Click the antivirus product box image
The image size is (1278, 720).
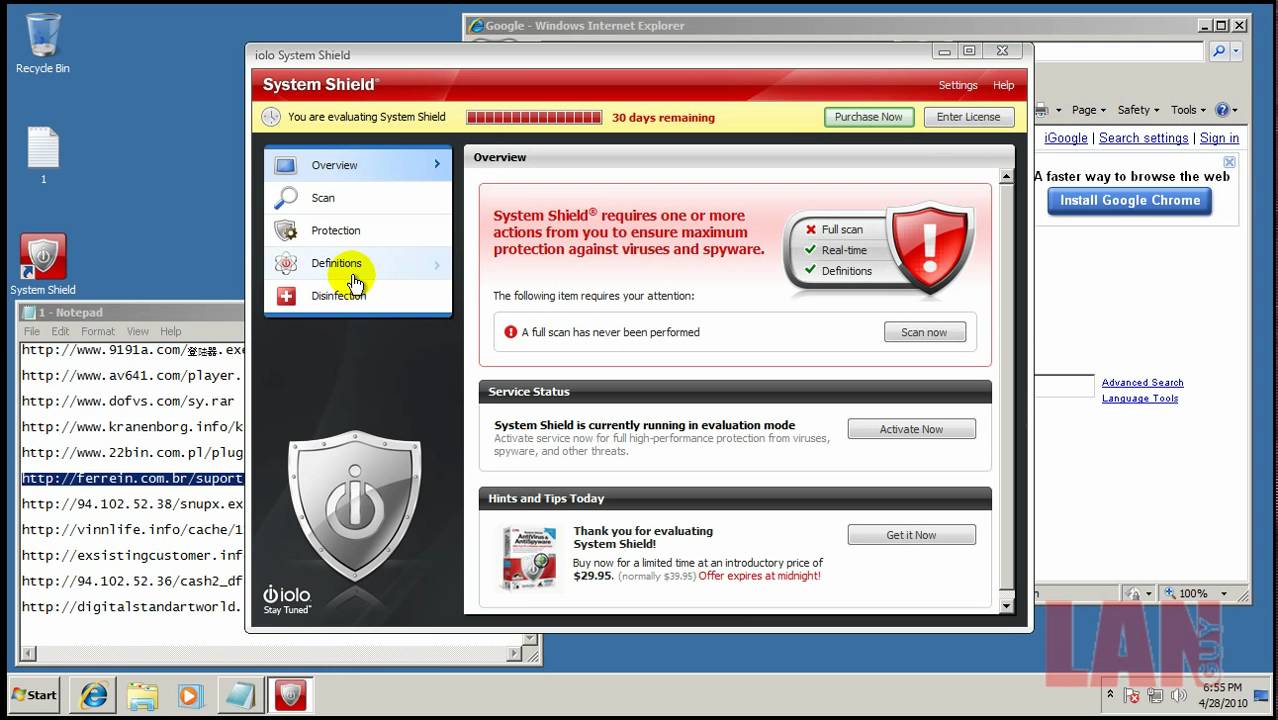(529, 557)
